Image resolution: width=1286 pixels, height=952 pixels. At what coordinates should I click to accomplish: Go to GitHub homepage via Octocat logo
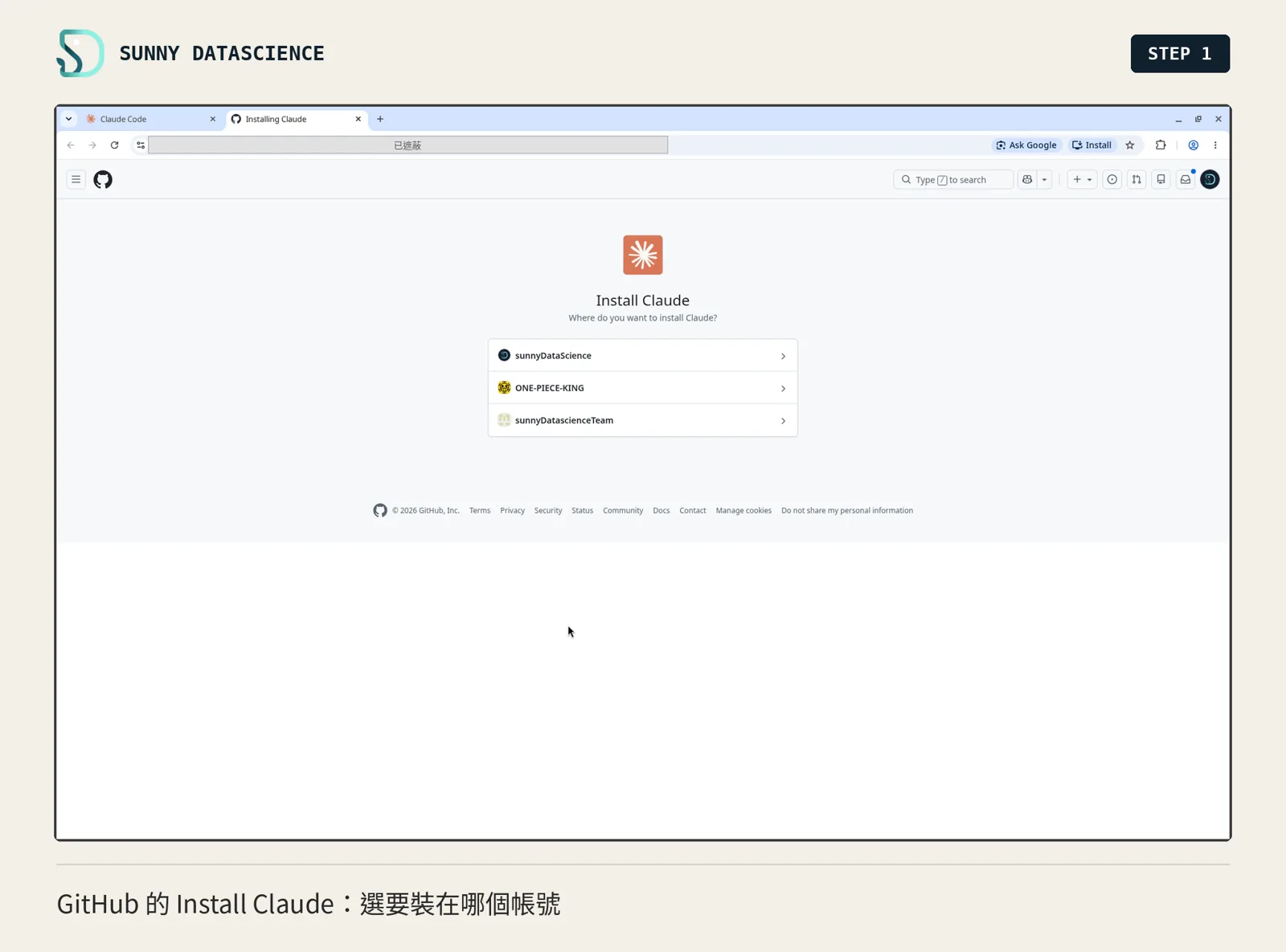pos(103,179)
